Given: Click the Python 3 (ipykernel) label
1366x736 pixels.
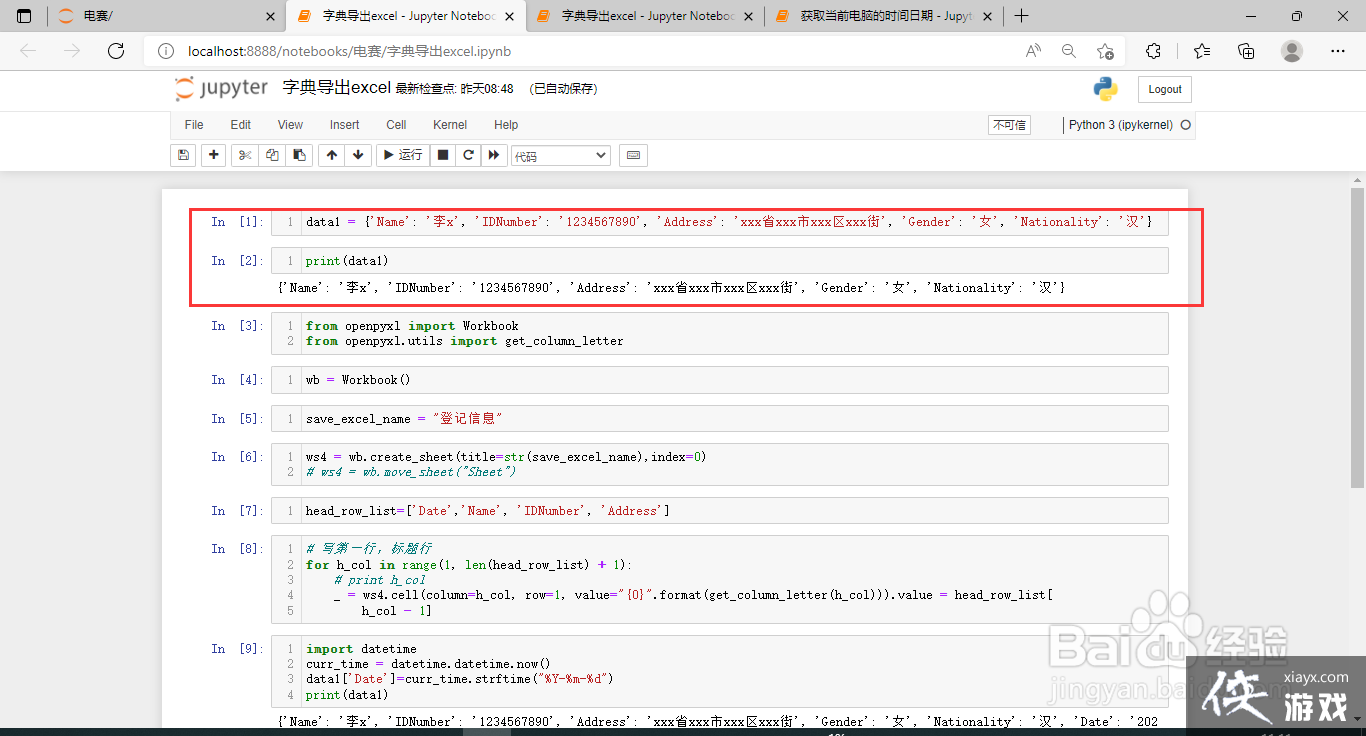Looking at the screenshot, I should tap(1121, 125).
